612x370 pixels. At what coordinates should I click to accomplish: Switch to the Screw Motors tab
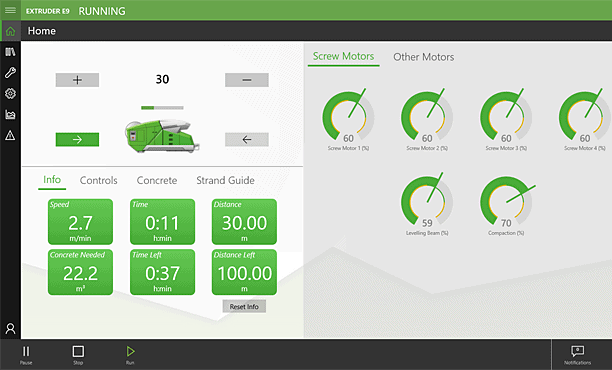pos(343,57)
